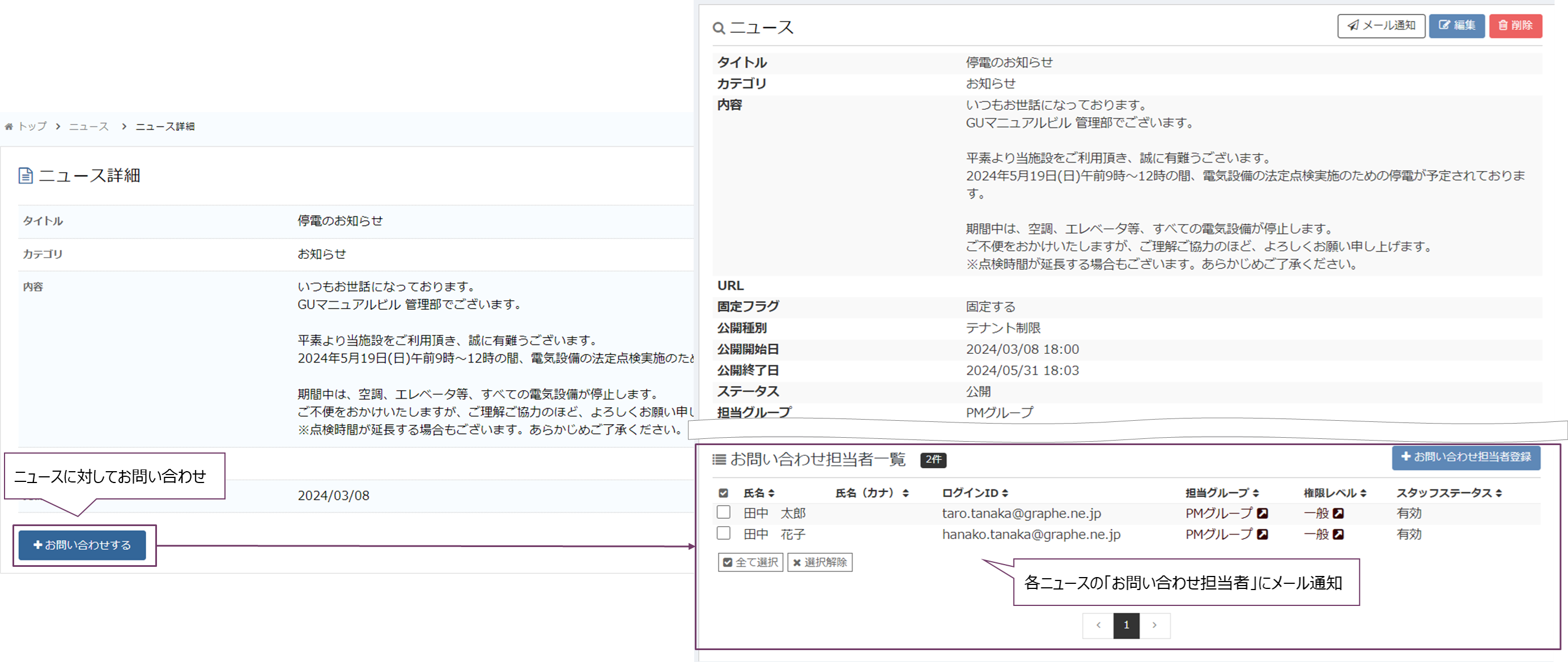
Task: Go to トップ in breadcrumb
Action: pos(32,126)
